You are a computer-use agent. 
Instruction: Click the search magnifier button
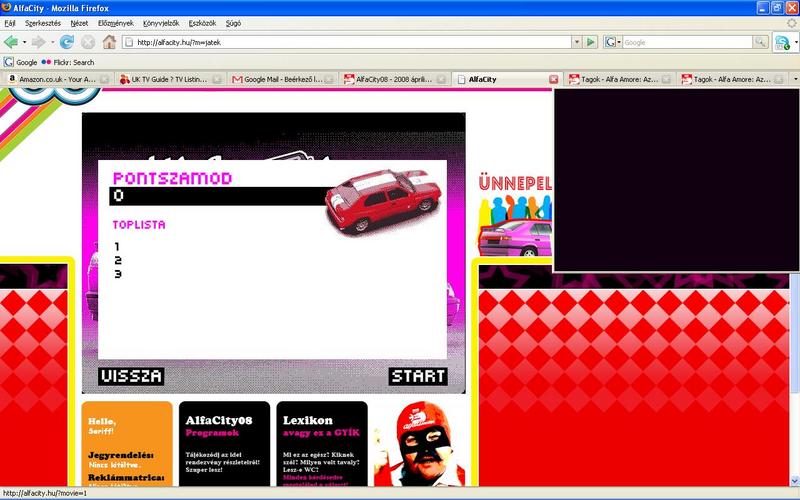(760, 42)
